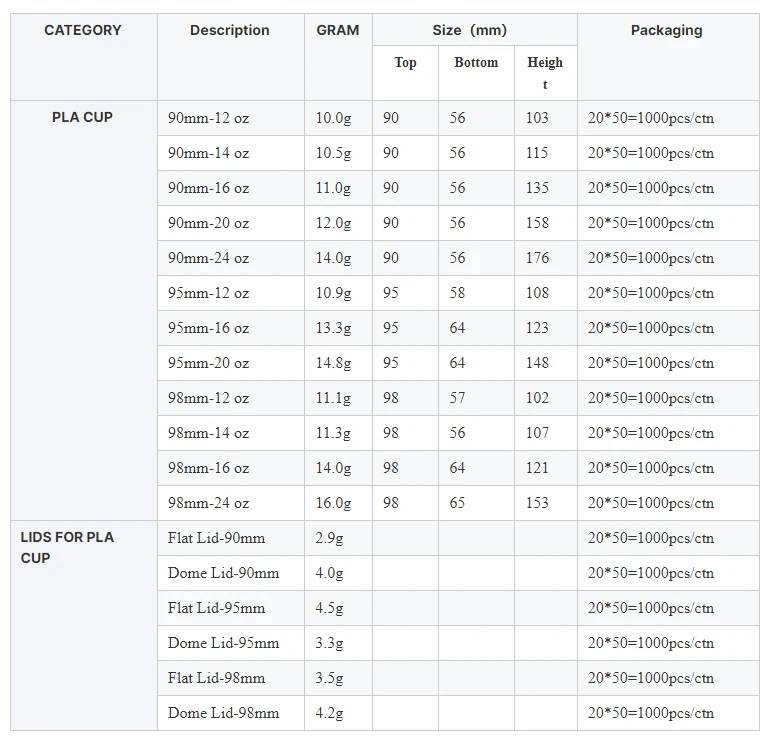Click the Packaging column header
The height and width of the screenshot is (738, 775).
[x=666, y=30]
